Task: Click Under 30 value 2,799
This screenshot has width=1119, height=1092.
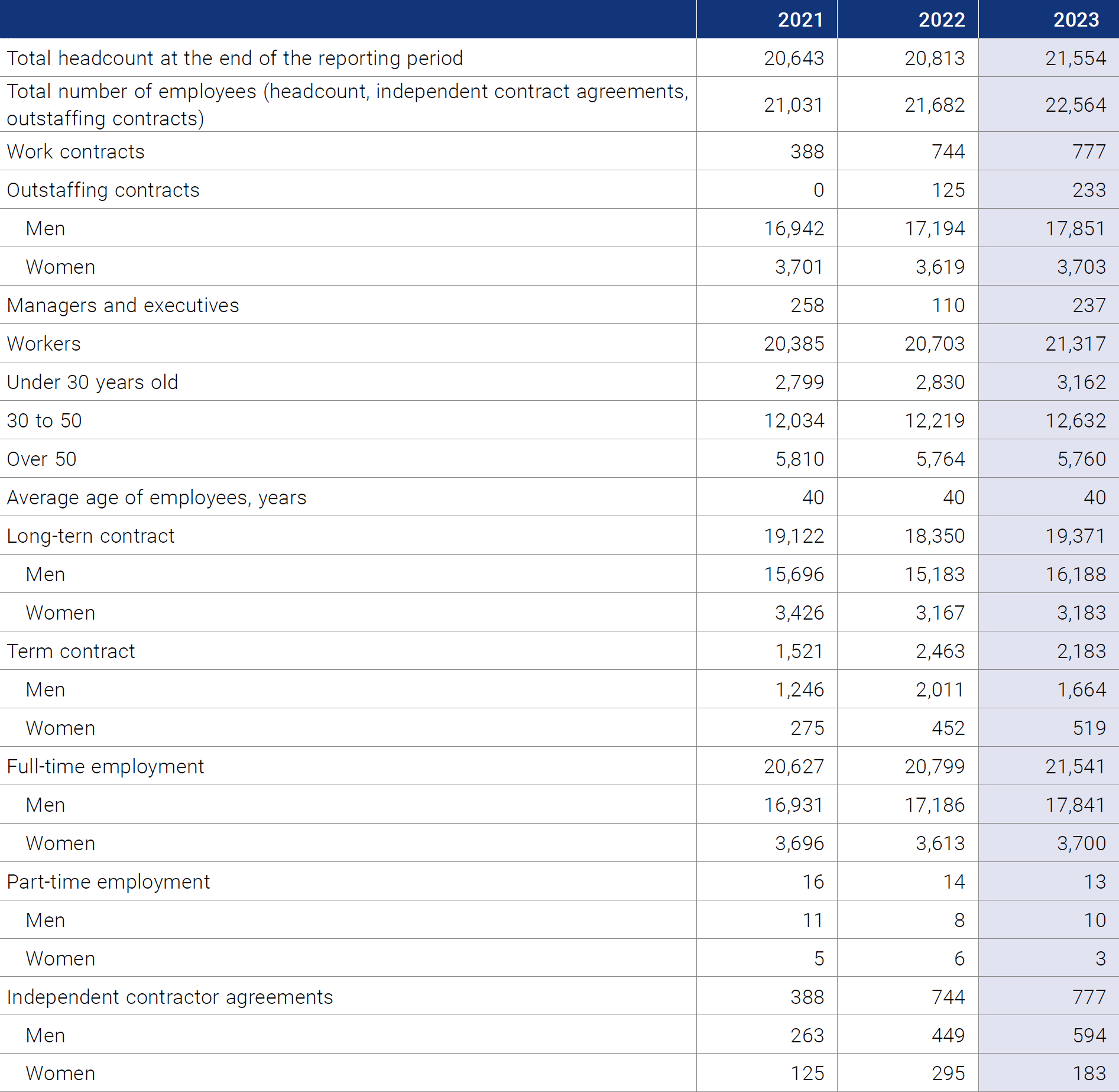Action: coord(799,382)
